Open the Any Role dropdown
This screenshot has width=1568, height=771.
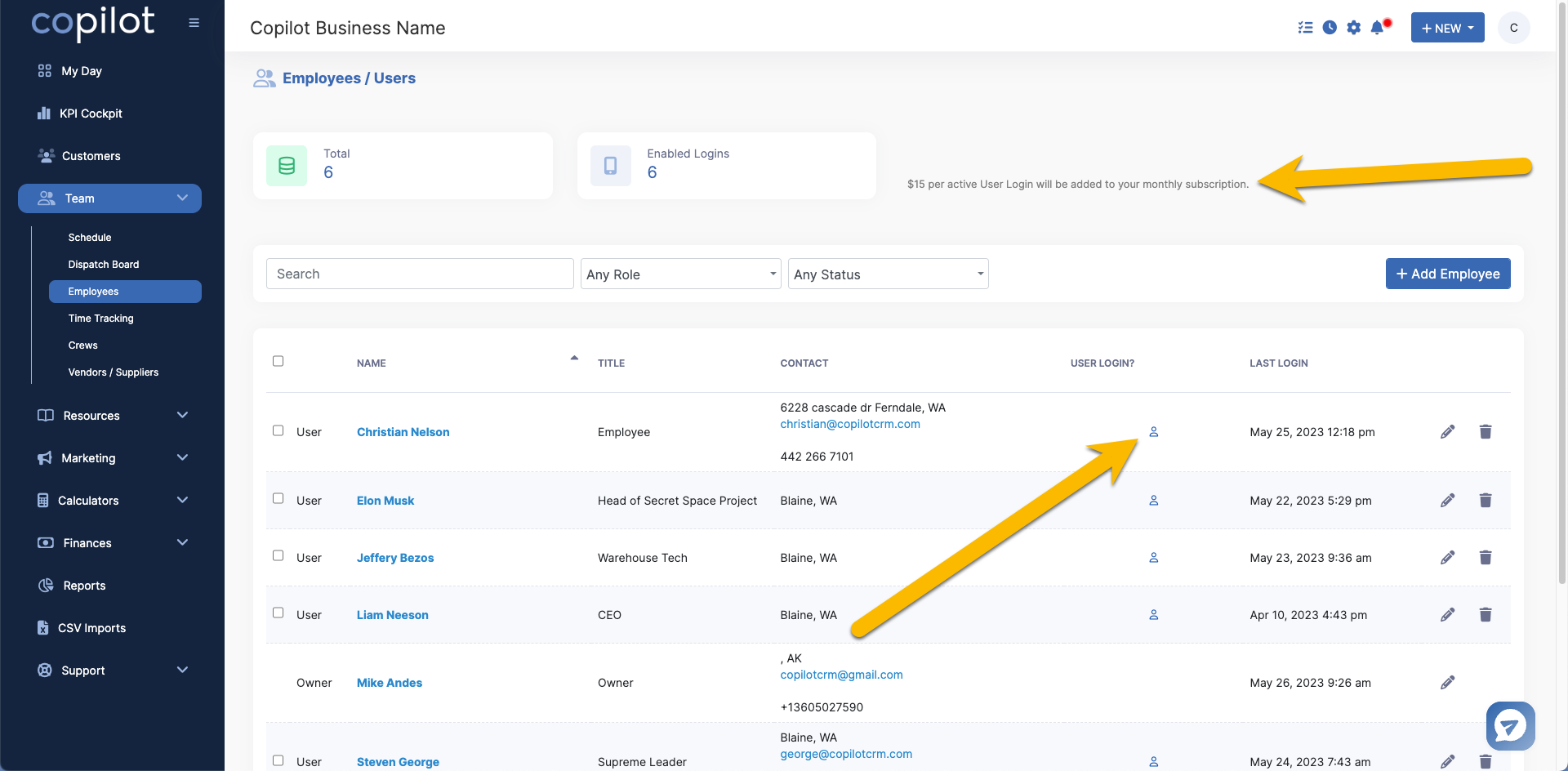click(x=681, y=274)
